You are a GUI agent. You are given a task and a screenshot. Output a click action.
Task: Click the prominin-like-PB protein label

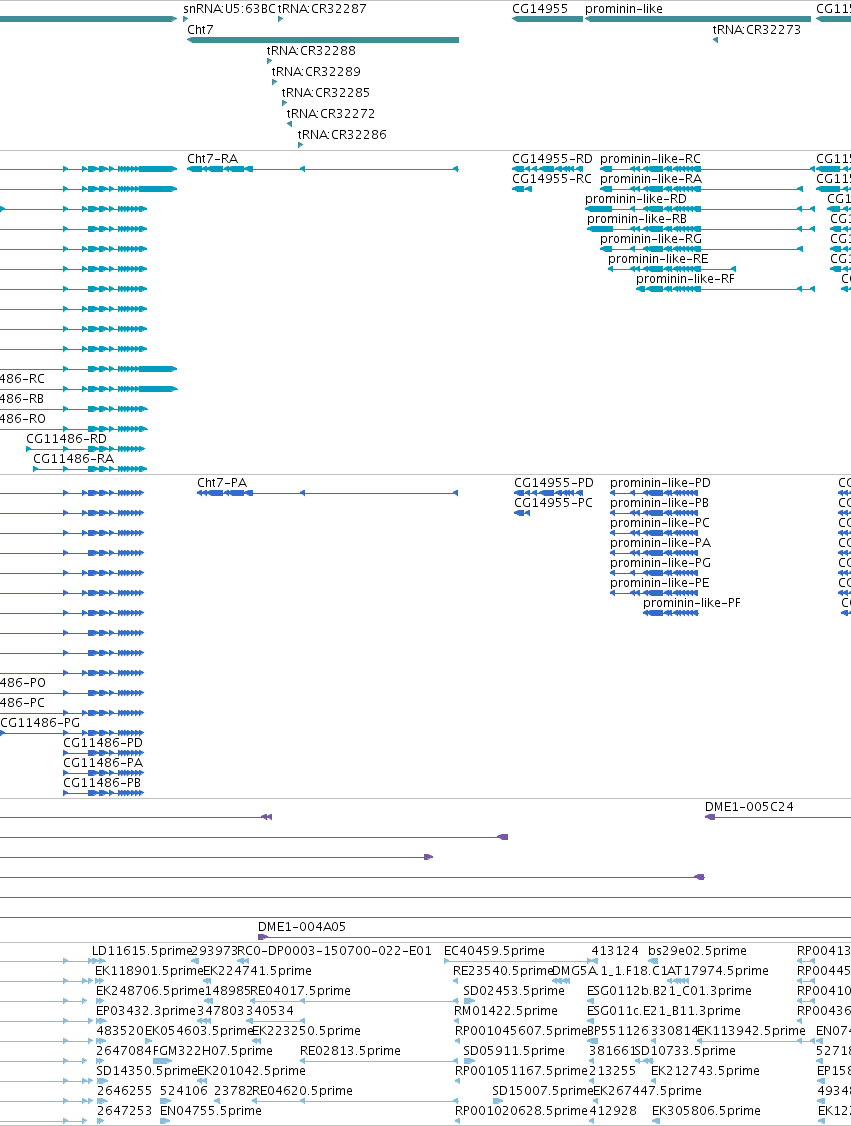point(660,503)
